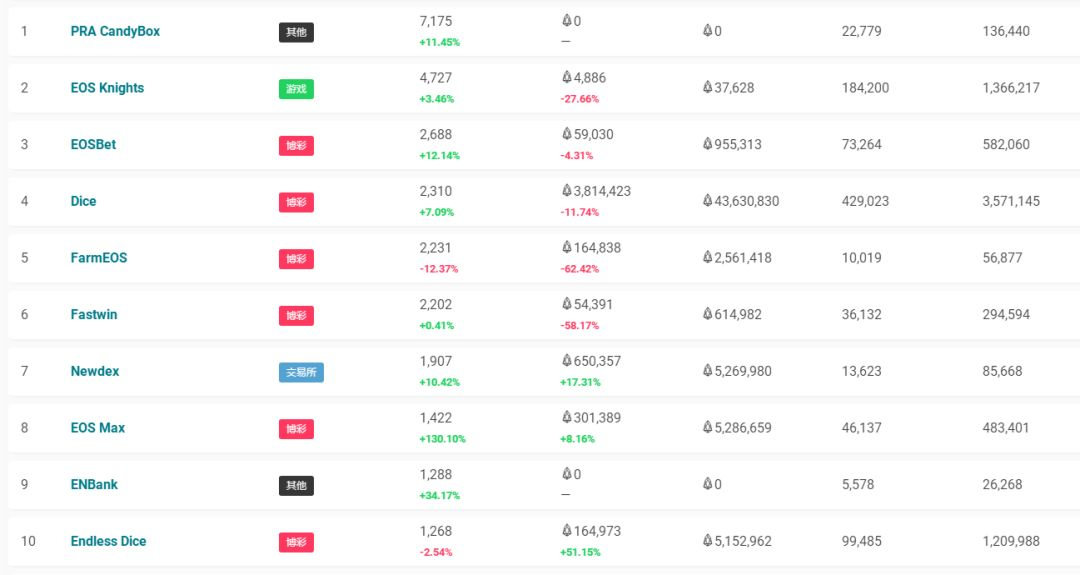The height and width of the screenshot is (575, 1080).
Task: Click the 其他 tag in the ENBank row
Action: [x=296, y=485]
